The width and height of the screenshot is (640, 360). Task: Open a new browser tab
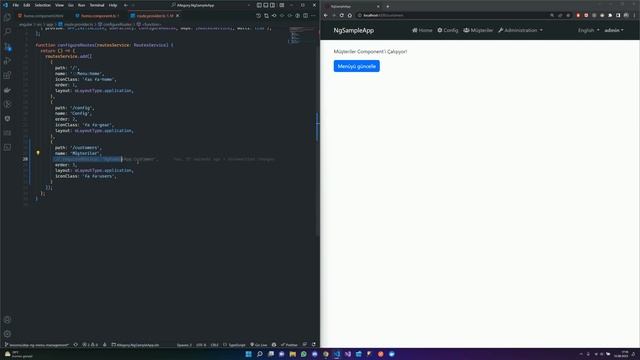pos(387,7)
